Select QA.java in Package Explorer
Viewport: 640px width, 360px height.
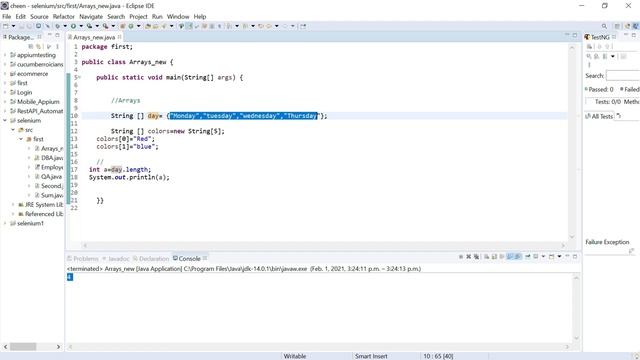pos(49,177)
